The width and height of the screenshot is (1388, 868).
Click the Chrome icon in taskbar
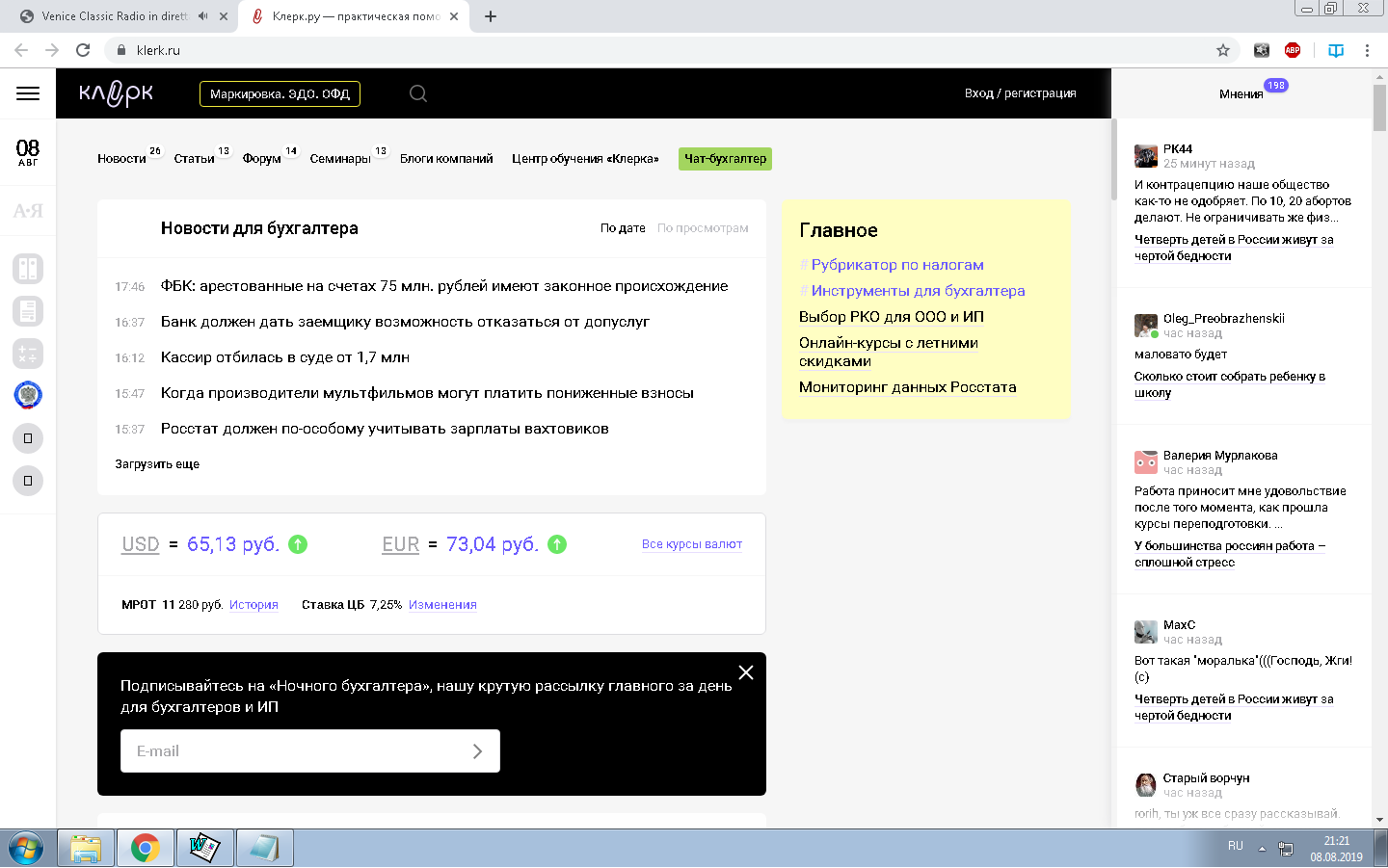[146, 849]
